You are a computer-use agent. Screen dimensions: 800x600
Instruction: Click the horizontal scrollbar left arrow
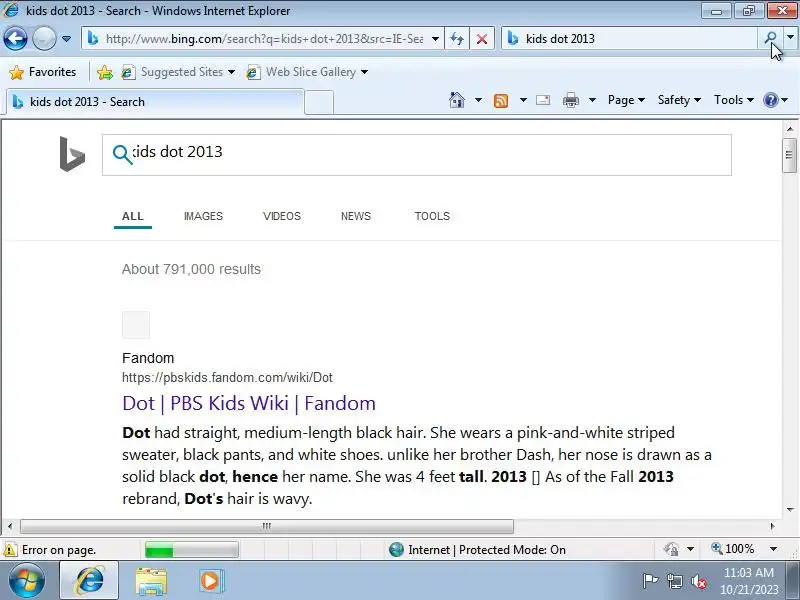(x=10, y=526)
